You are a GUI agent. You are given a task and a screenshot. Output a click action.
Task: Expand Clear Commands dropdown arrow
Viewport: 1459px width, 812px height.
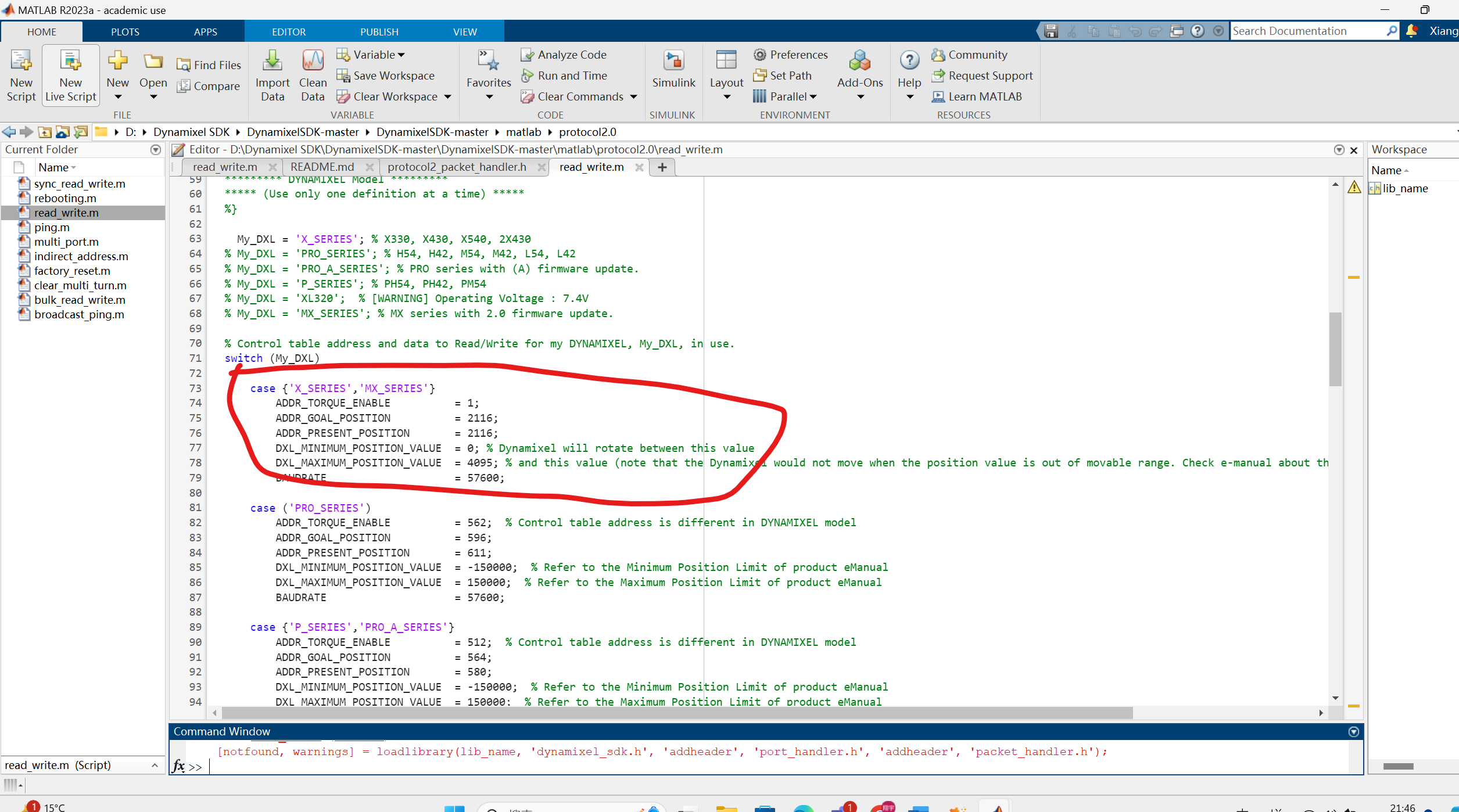click(x=633, y=96)
